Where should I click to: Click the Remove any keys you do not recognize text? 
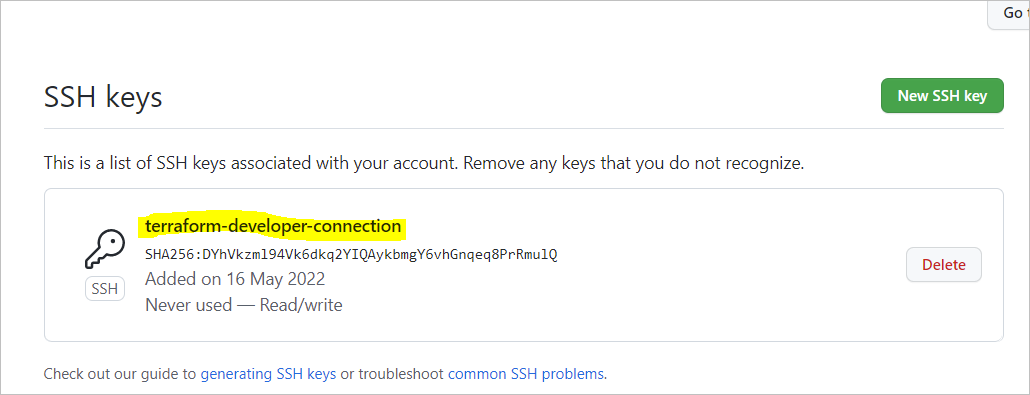tap(634, 163)
